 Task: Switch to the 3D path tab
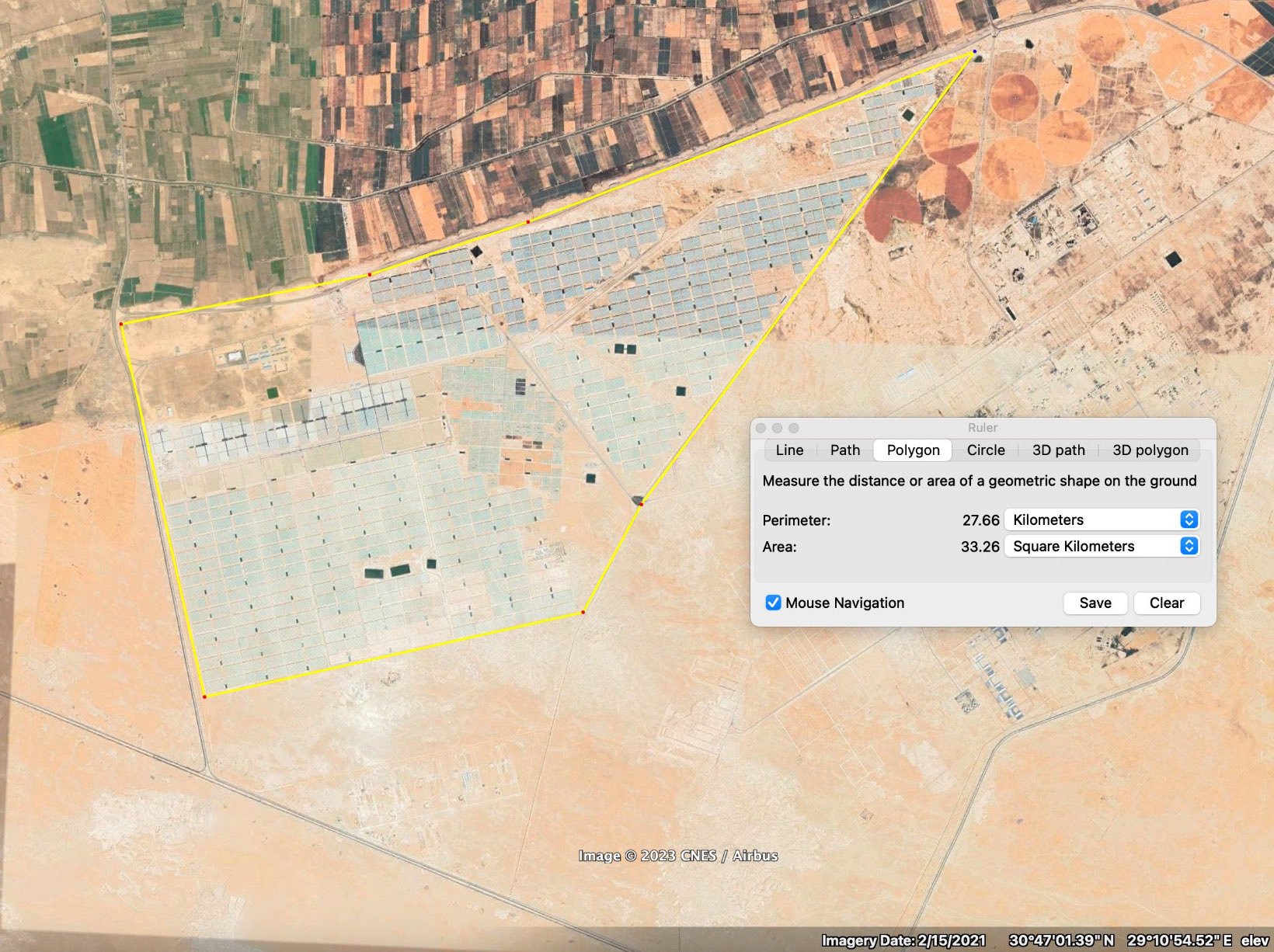(x=1058, y=450)
